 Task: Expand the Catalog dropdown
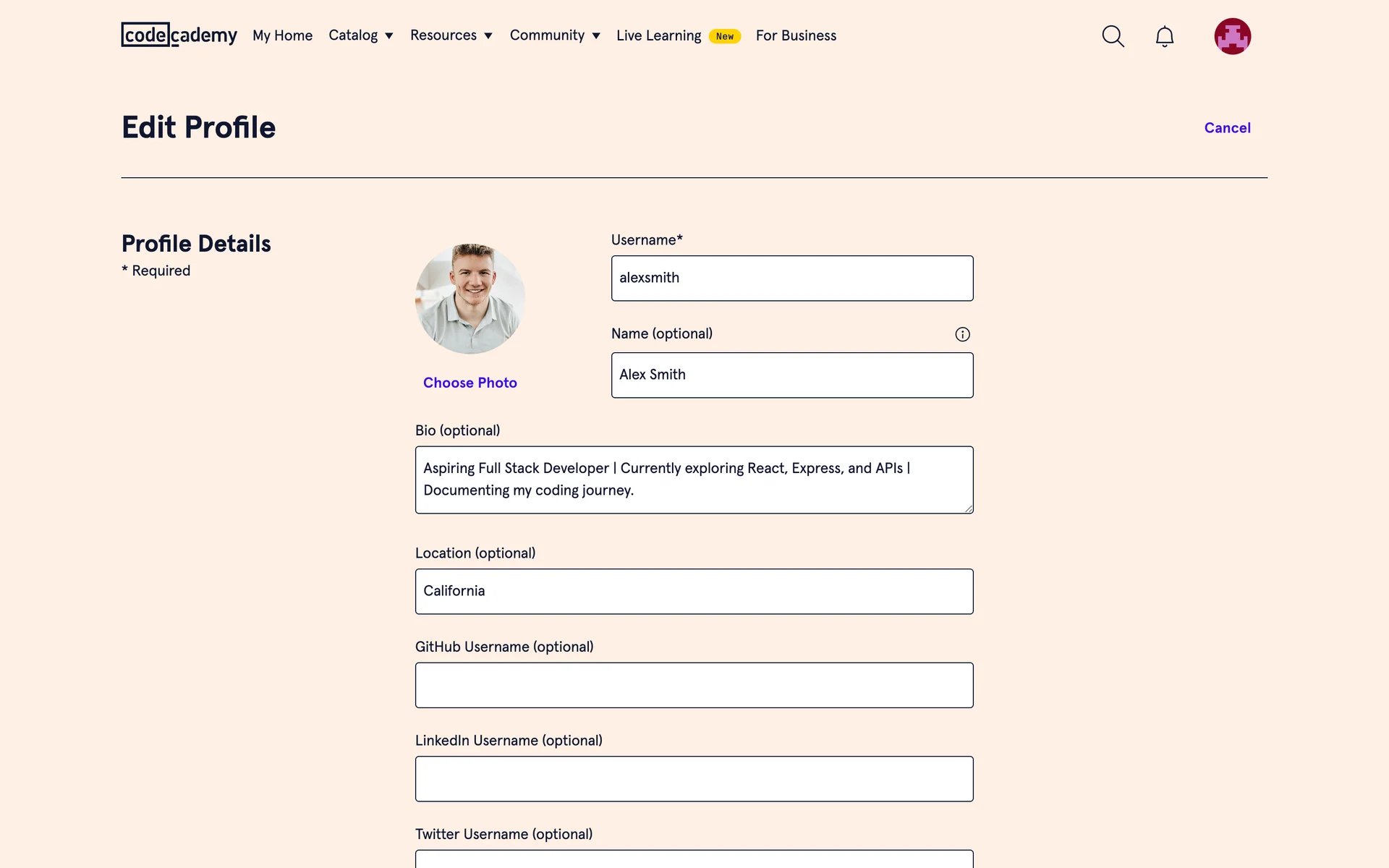coord(360,35)
